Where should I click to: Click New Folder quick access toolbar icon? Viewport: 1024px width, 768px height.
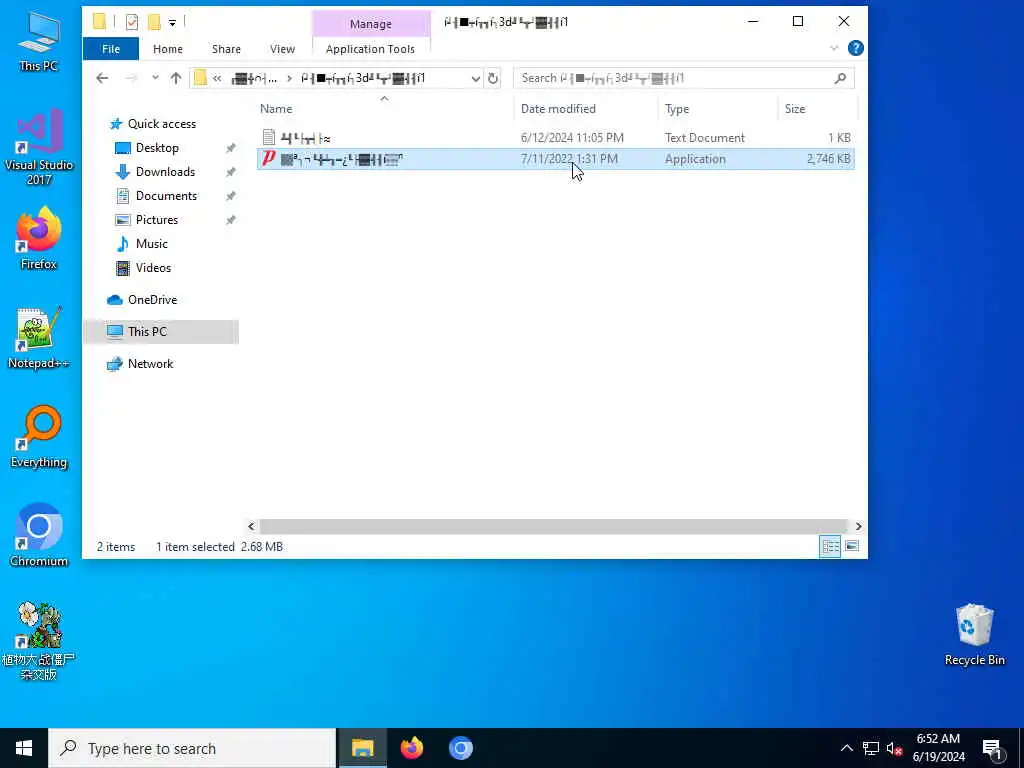154,22
